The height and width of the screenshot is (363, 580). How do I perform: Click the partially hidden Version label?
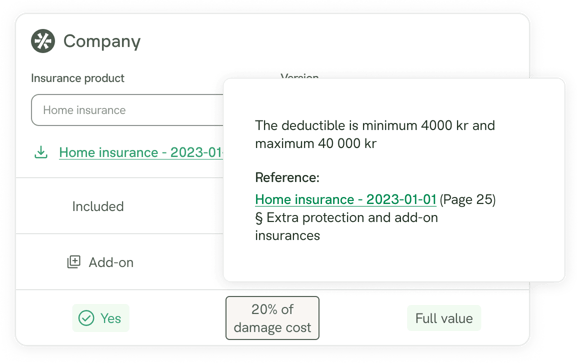point(299,75)
